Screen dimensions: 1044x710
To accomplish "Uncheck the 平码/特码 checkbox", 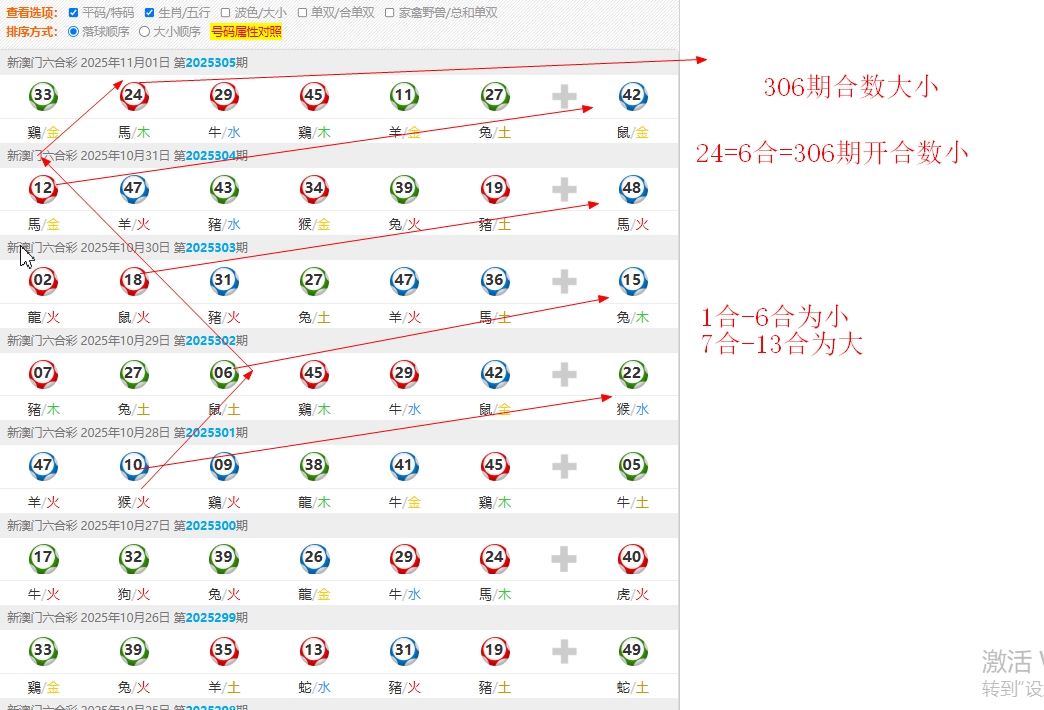I will (x=74, y=13).
